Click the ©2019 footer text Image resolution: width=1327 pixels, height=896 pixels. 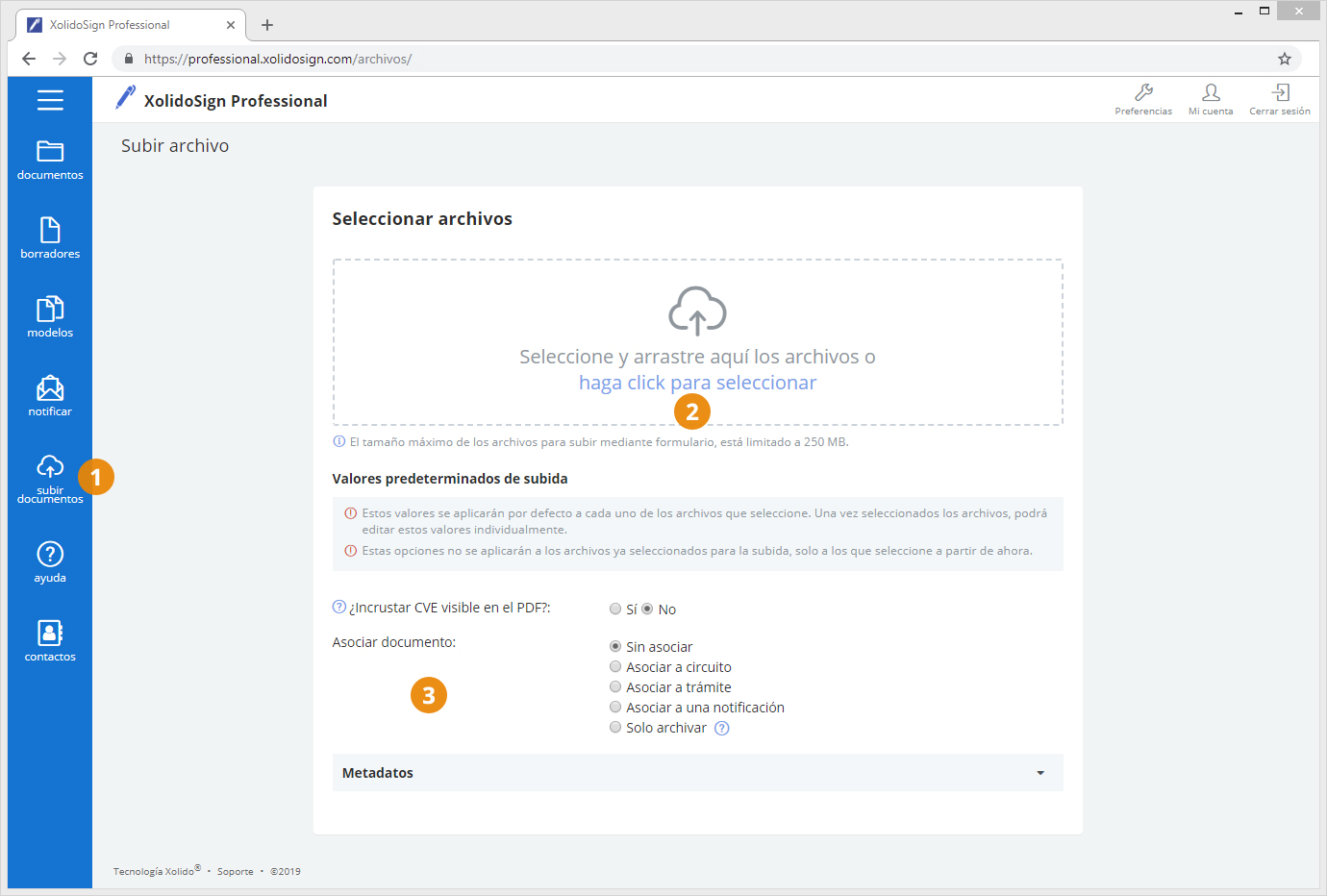tap(286, 872)
